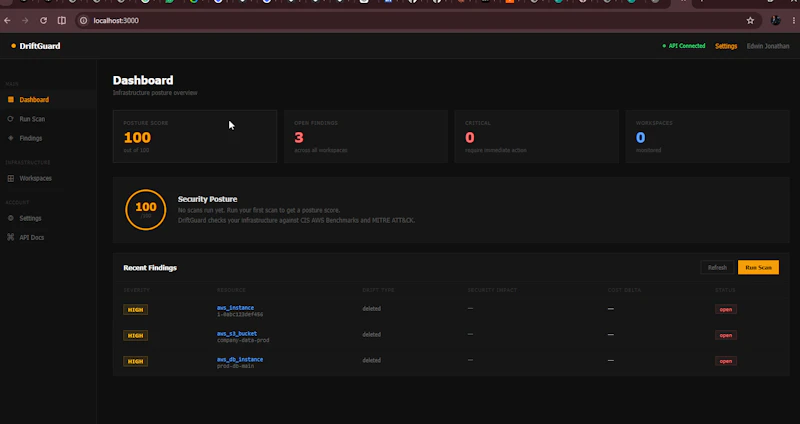This screenshot has width=800, height=424.
Task: Click the Findings diamond icon in sidebar
Action: pos(11,138)
